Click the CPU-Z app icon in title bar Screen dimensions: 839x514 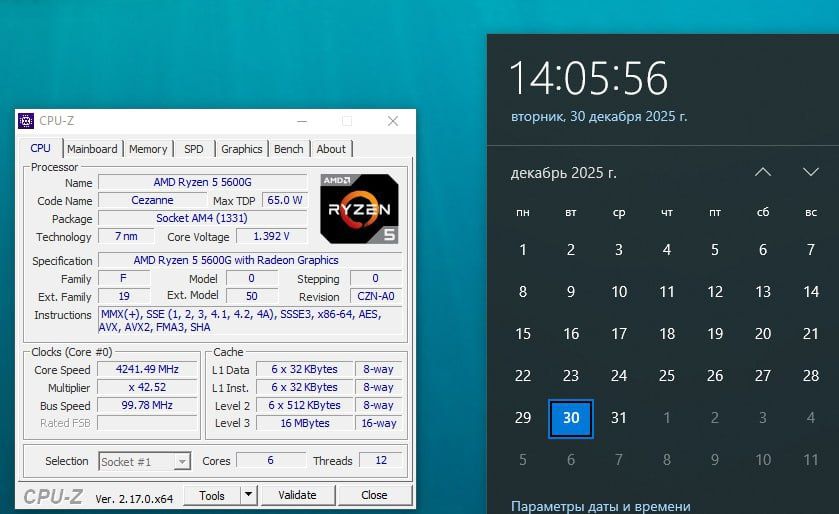pos(26,121)
